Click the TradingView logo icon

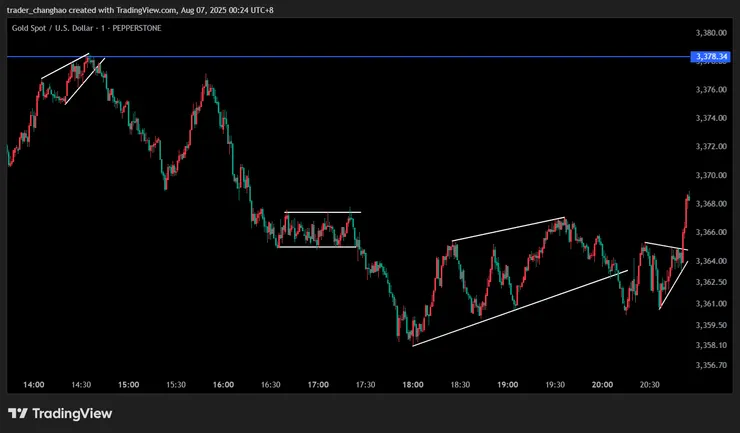pyautogui.click(x=18, y=414)
